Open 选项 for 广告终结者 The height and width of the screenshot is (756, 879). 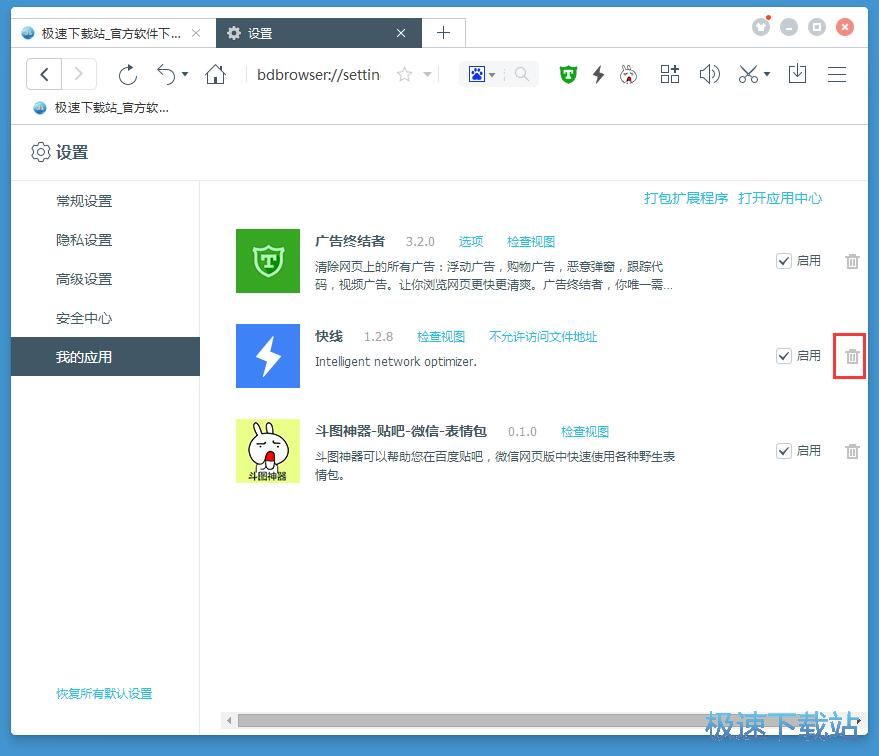(x=471, y=242)
